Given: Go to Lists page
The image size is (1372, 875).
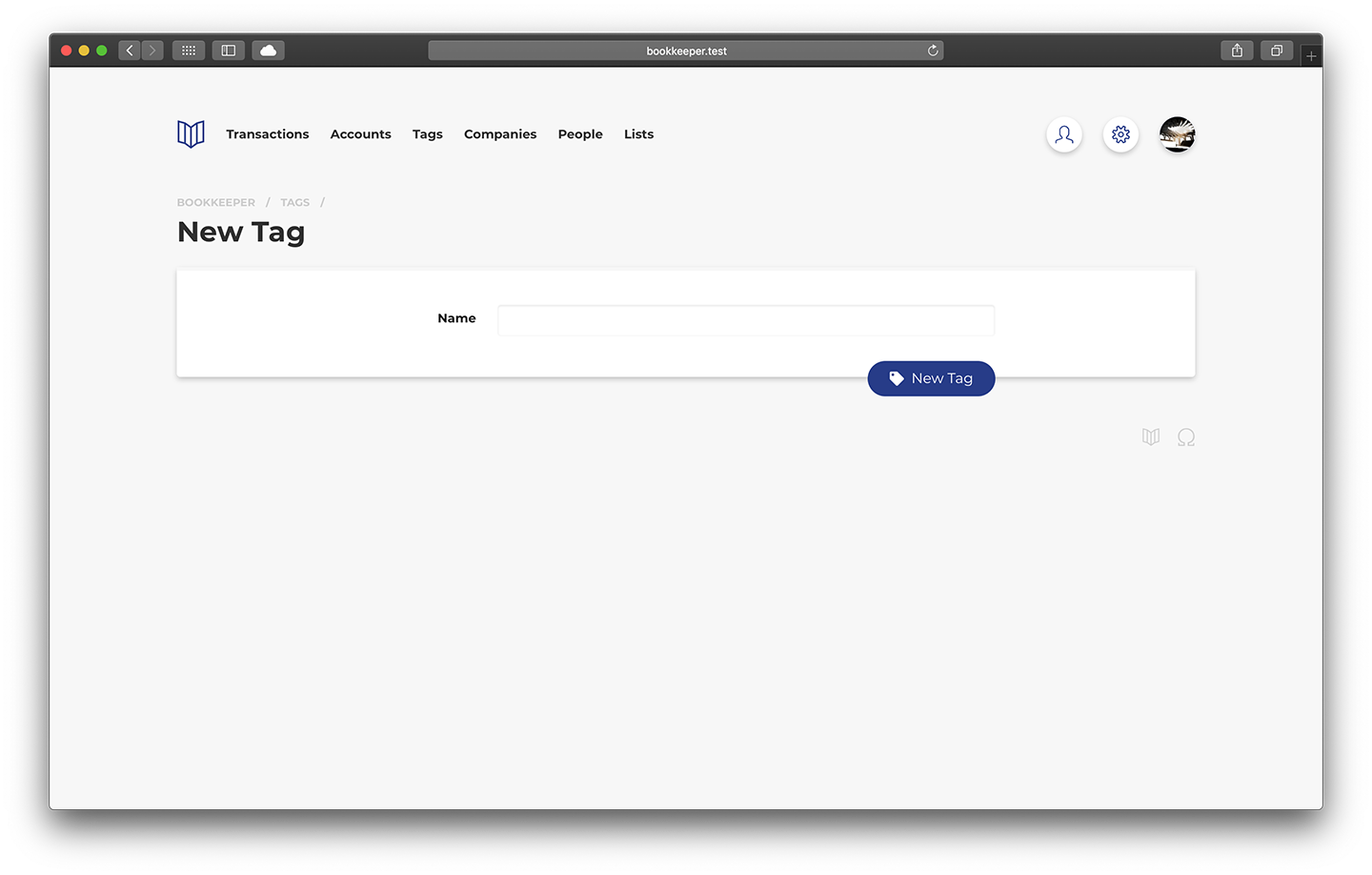Looking at the screenshot, I should click(x=638, y=134).
